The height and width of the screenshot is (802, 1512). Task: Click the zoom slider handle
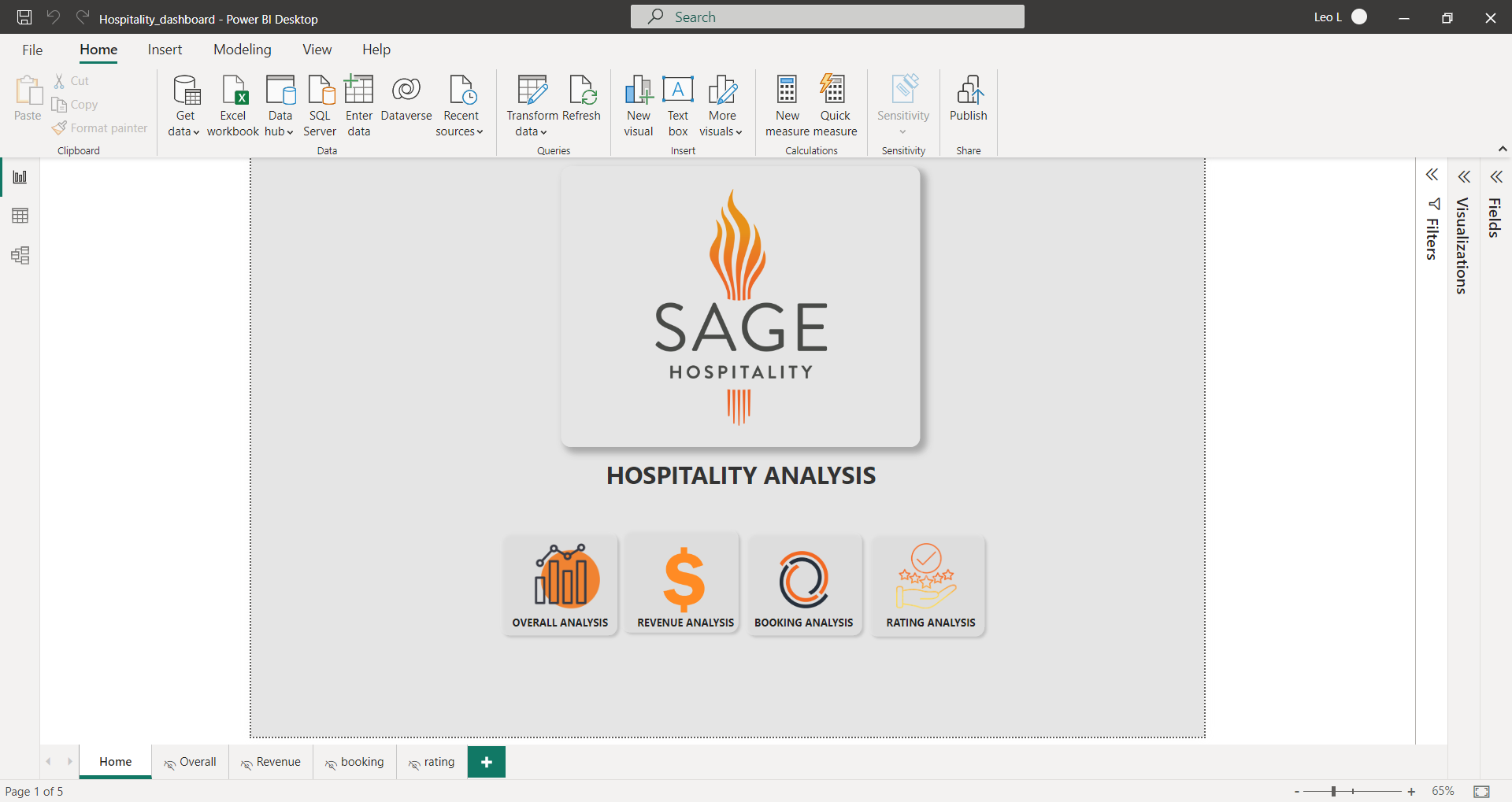[1334, 791]
